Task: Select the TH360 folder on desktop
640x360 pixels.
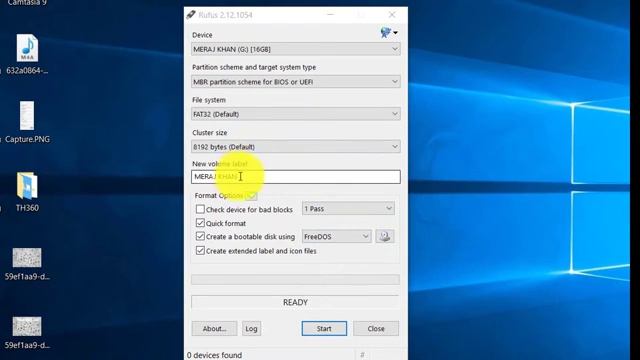Action: (x=27, y=186)
